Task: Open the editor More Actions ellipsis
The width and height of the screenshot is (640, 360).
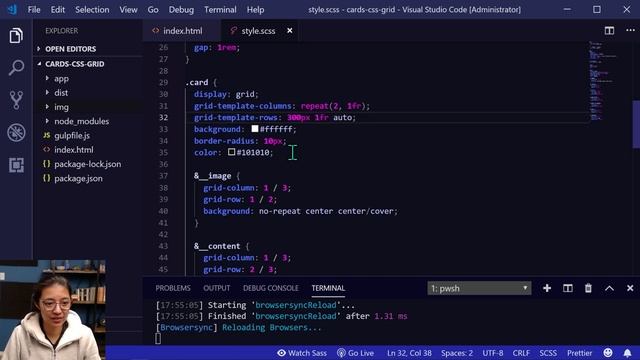Action: (630, 31)
